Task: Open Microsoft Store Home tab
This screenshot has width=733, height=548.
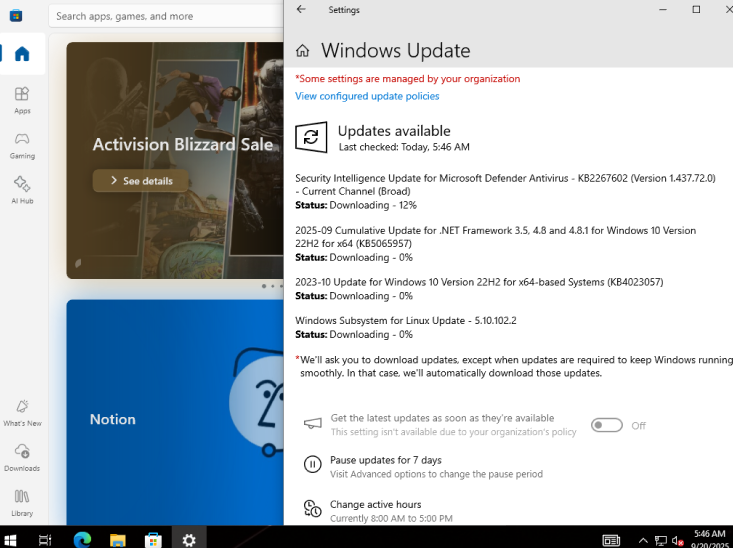Action: (22, 54)
